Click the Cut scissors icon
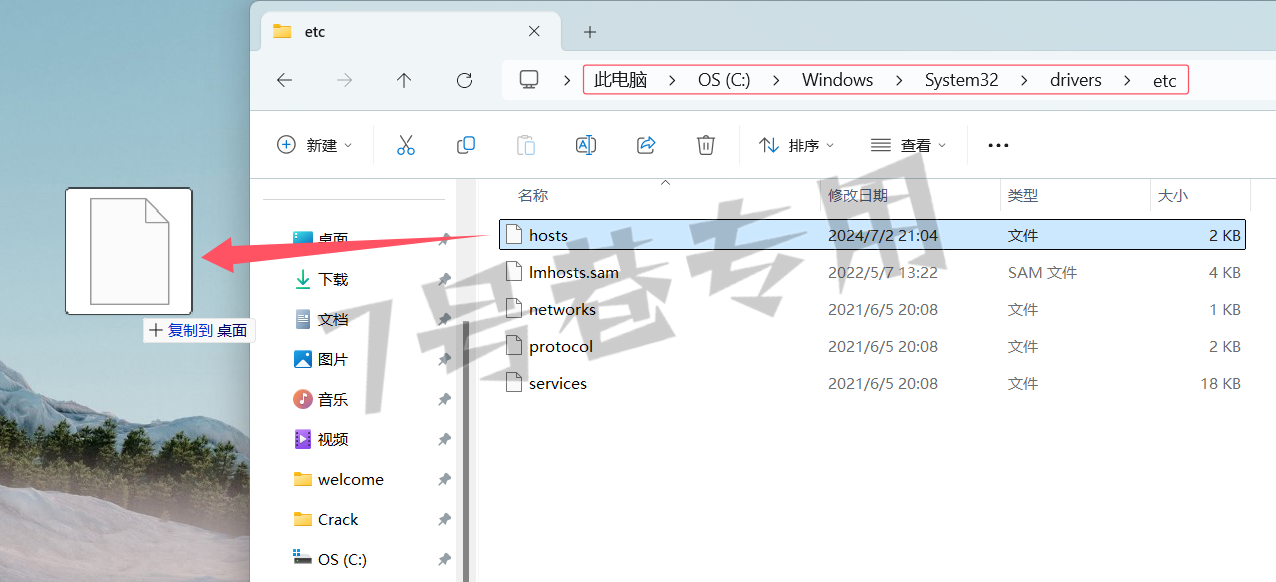This screenshot has height=582, width=1276. click(x=405, y=145)
